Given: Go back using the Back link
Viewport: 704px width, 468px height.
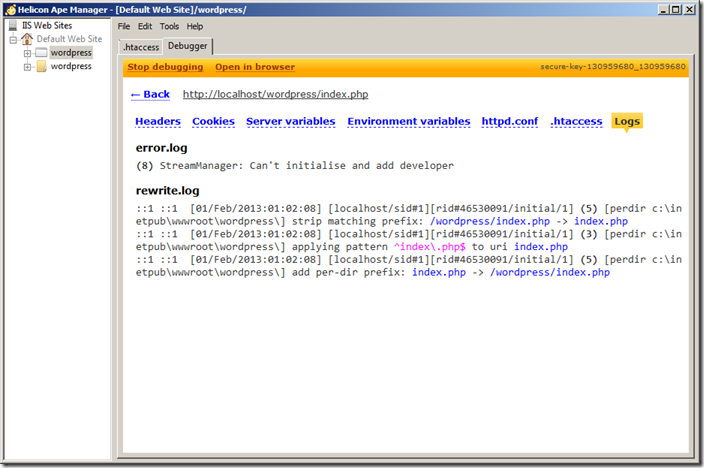Looking at the screenshot, I should click(x=150, y=94).
